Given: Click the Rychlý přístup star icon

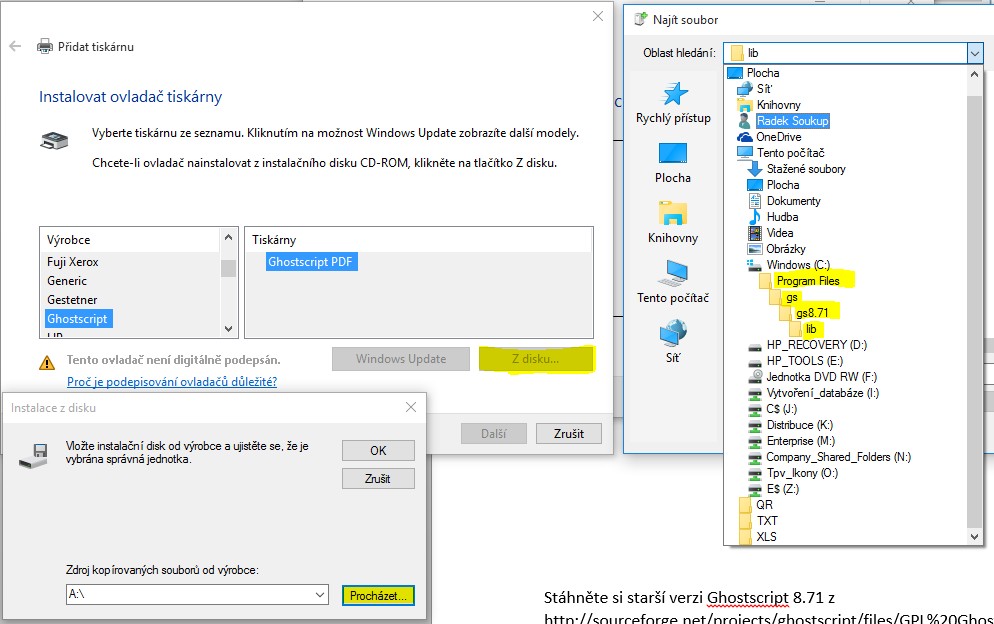Looking at the screenshot, I should tap(676, 94).
